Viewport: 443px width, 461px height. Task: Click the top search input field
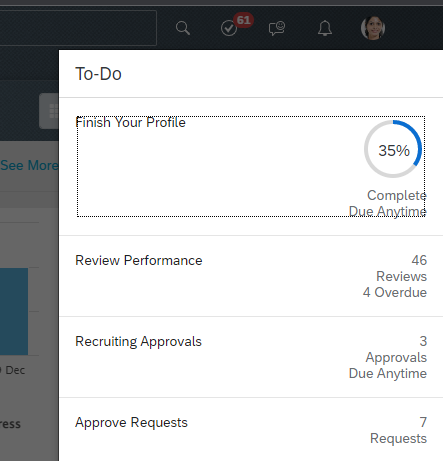click(x=78, y=28)
